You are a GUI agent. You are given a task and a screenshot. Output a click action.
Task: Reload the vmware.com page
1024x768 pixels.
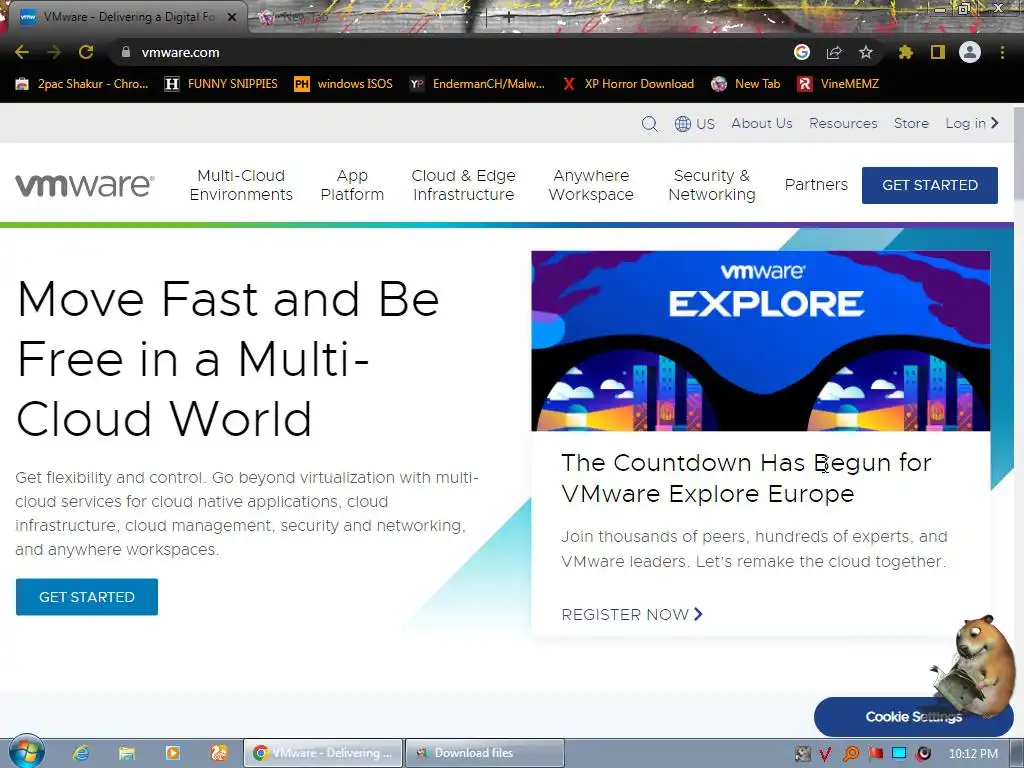86,52
